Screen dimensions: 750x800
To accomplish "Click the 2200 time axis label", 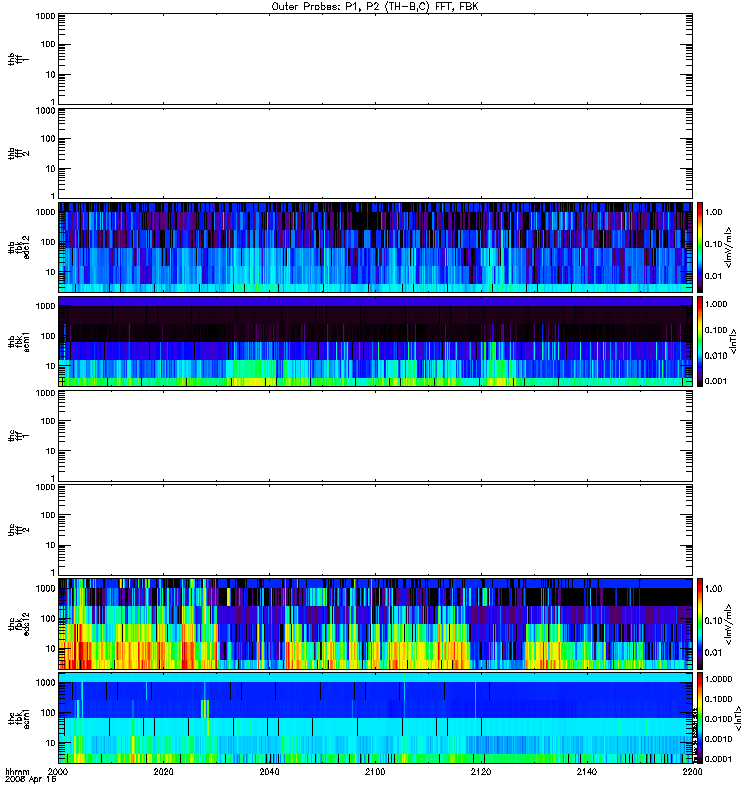I will pos(692,771).
